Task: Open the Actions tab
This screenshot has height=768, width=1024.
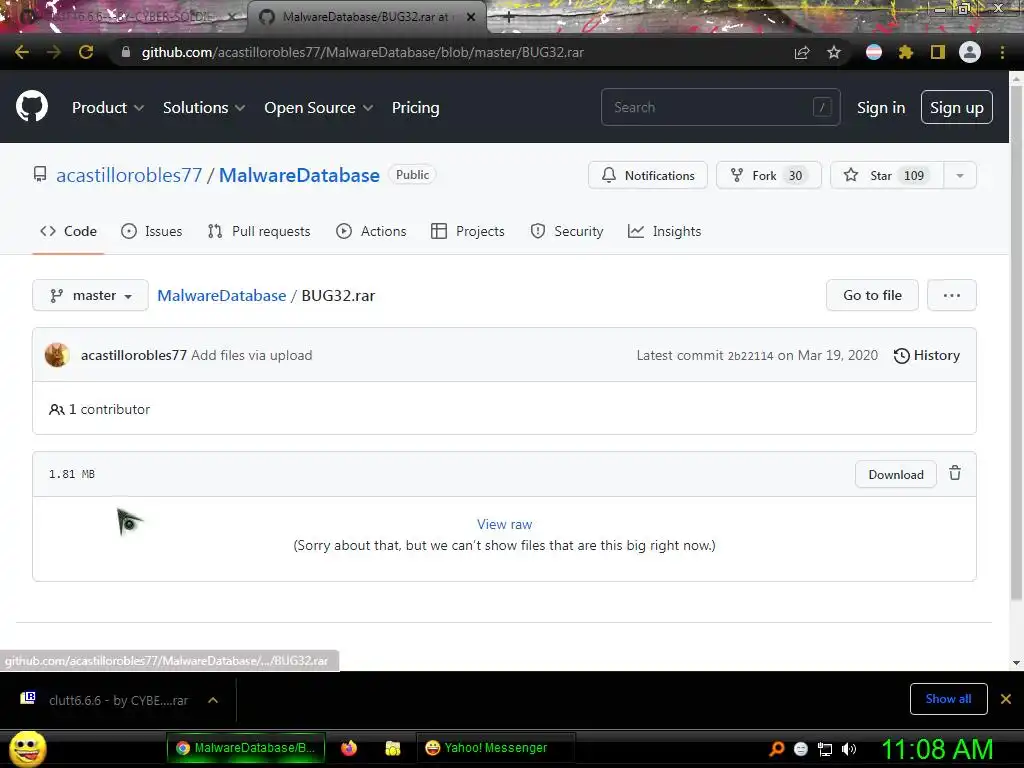Action: point(371,231)
